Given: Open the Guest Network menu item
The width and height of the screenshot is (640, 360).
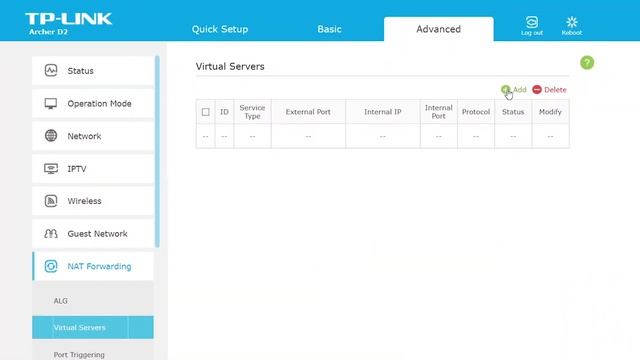Looking at the screenshot, I should point(93,233).
